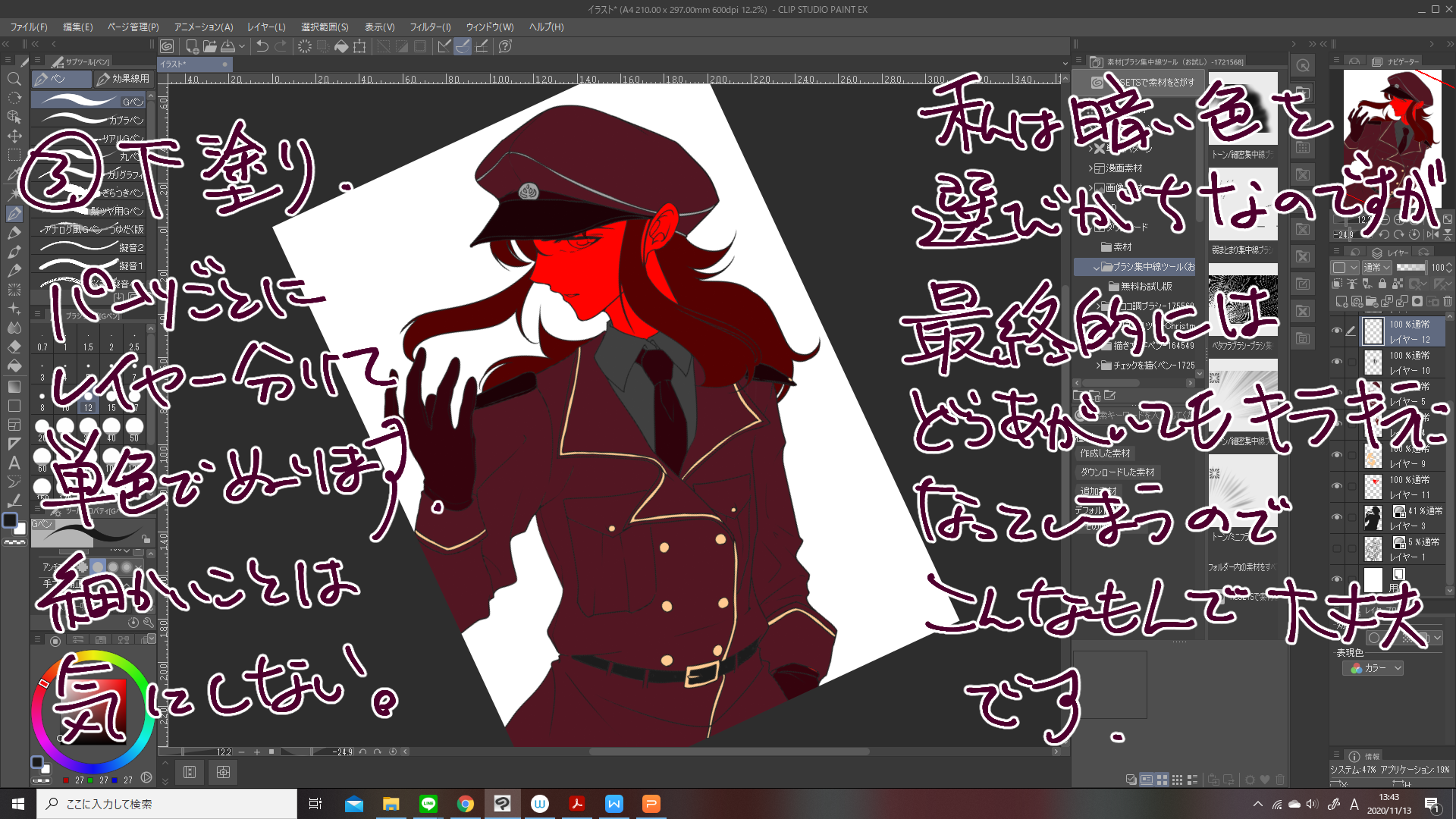Viewport: 1456px width, 819px height.
Task: Switch to the 効果線用 sub tool tab
Action: point(124,79)
